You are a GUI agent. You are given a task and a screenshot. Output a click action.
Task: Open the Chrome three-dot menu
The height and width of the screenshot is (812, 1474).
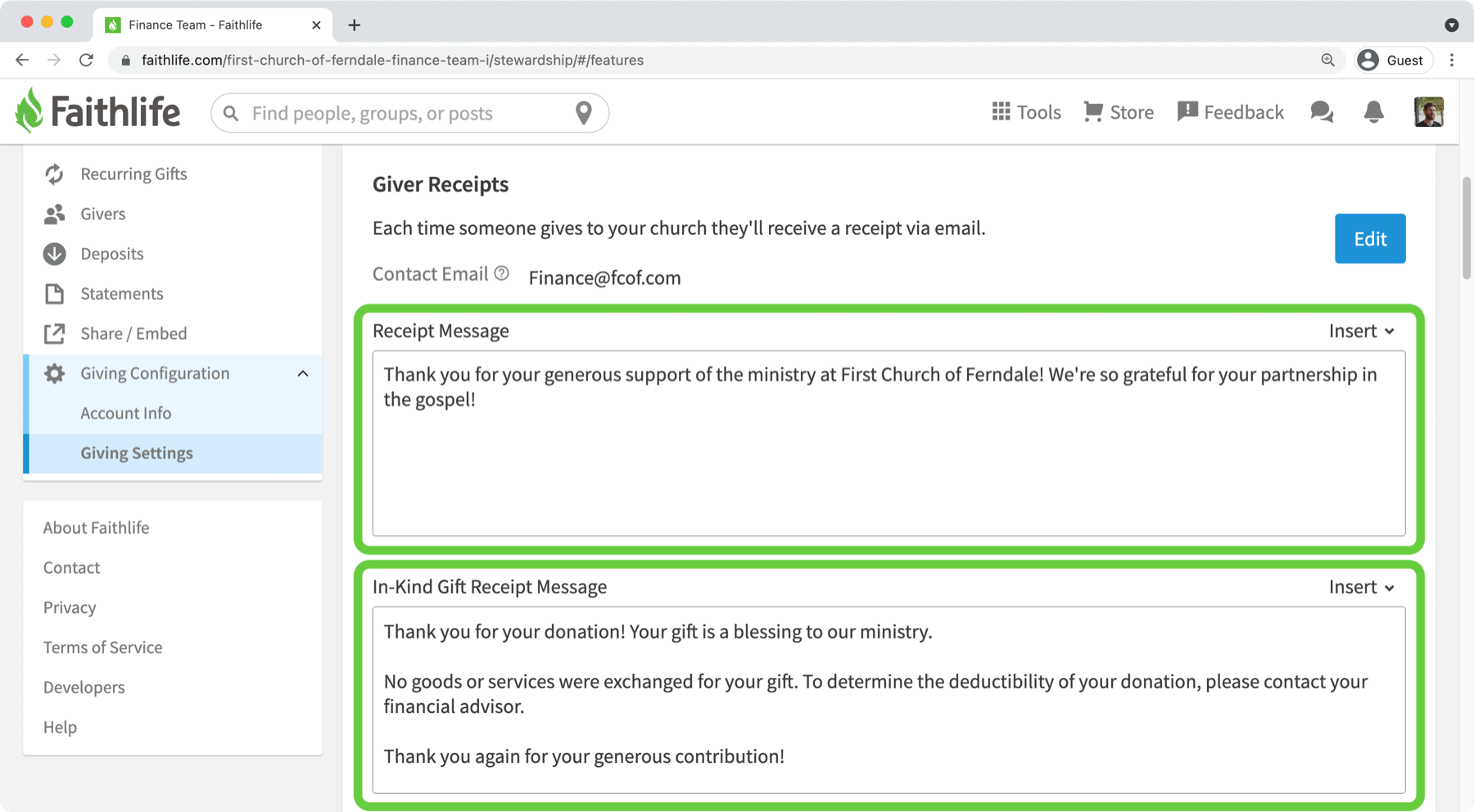coord(1452,60)
